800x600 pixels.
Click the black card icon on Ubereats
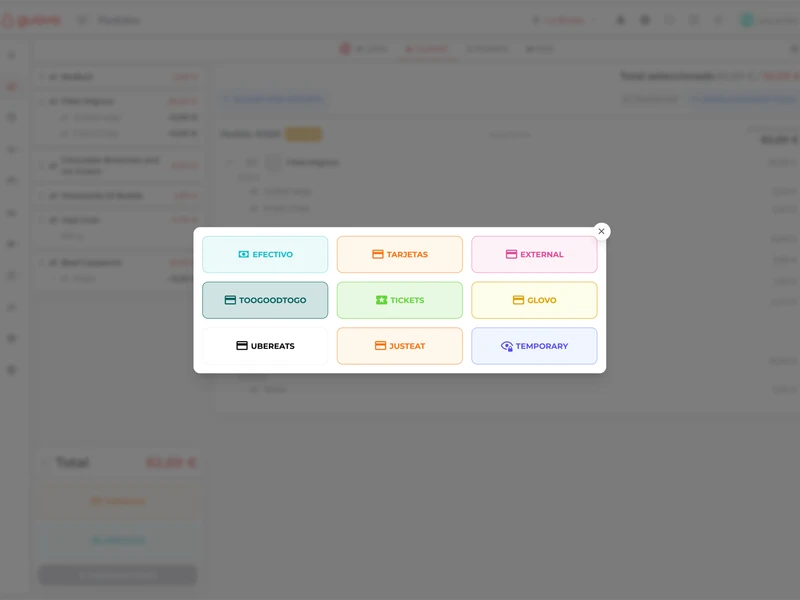coord(242,346)
